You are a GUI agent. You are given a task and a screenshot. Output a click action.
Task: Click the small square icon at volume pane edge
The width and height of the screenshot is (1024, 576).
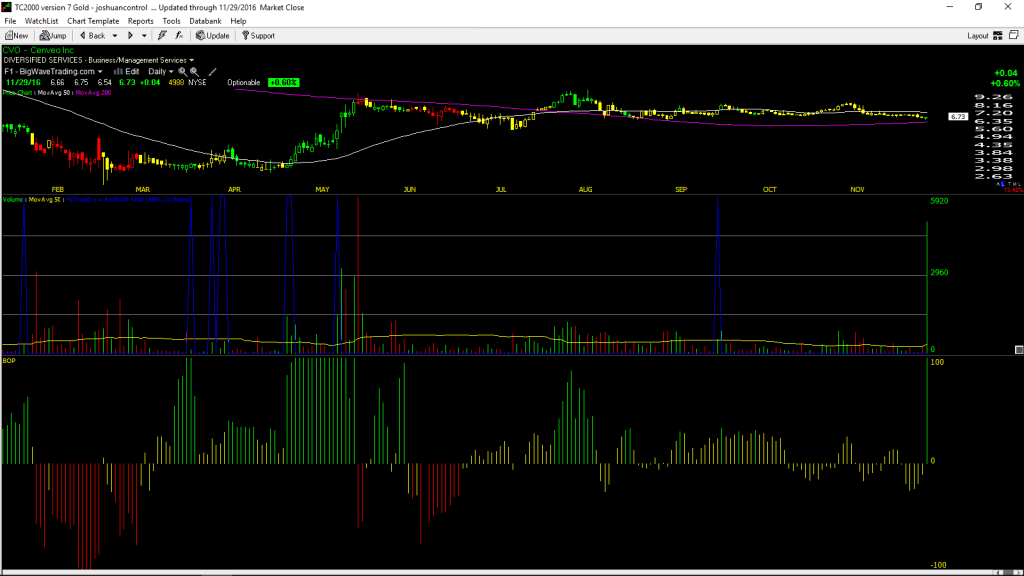tap(1019, 350)
